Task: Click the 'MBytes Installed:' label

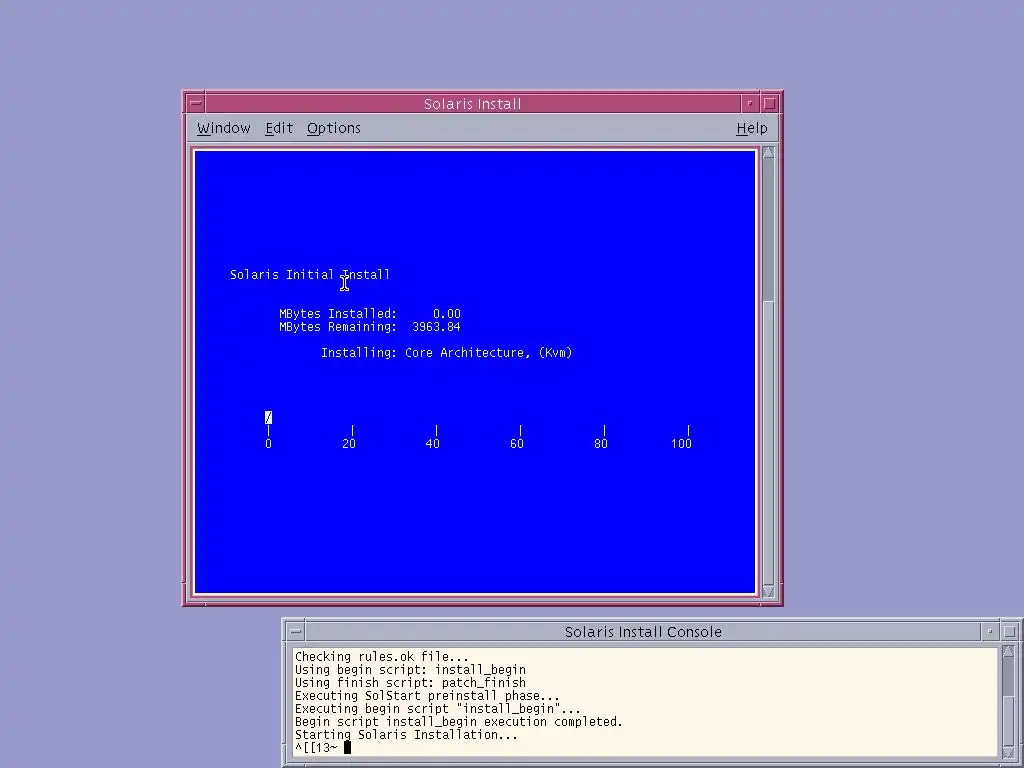Action: [x=338, y=313]
